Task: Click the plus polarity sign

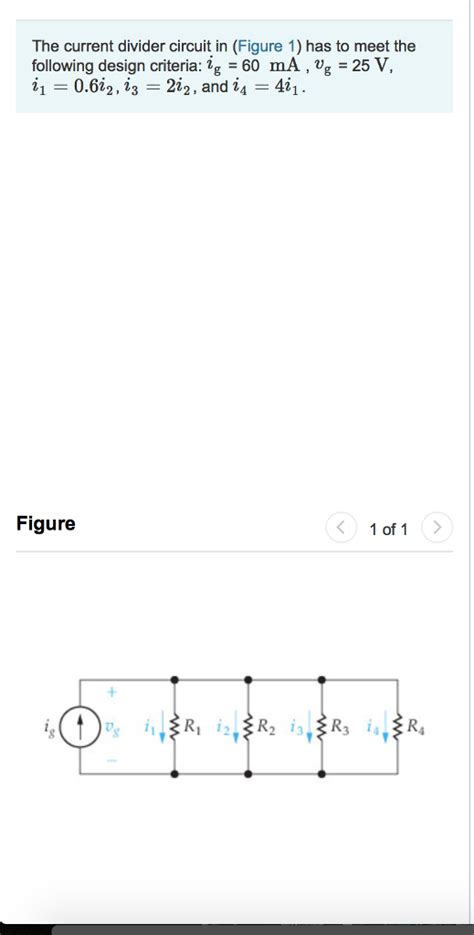Action: 111,692
